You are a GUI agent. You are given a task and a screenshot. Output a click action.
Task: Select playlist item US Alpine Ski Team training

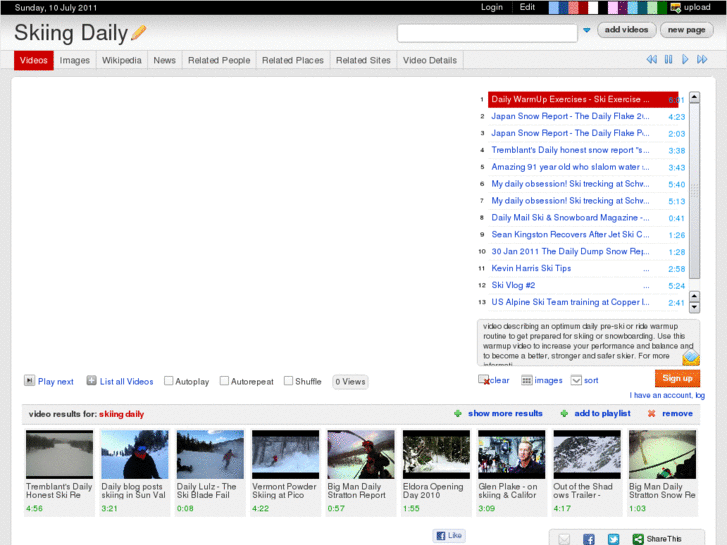[570, 302]
